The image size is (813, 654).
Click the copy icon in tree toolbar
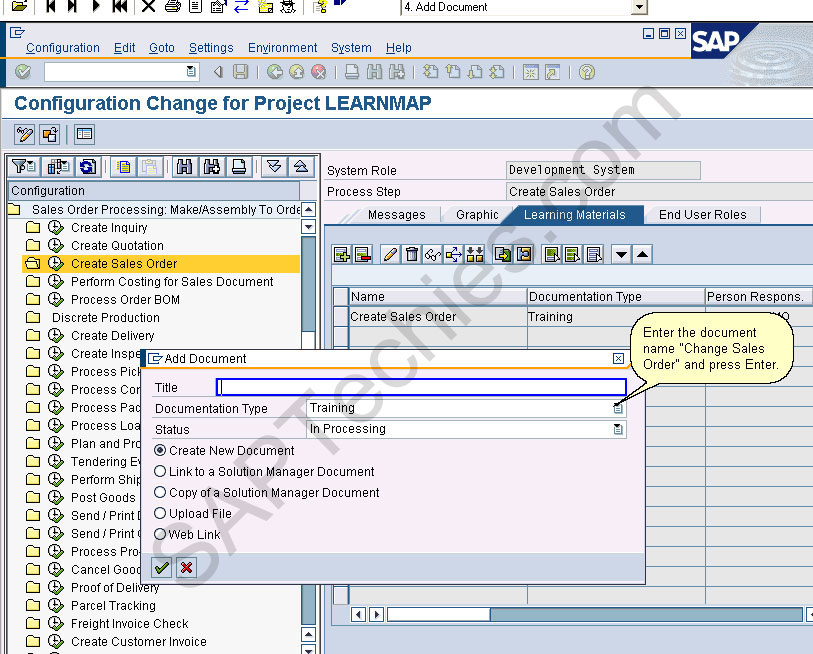123,167
